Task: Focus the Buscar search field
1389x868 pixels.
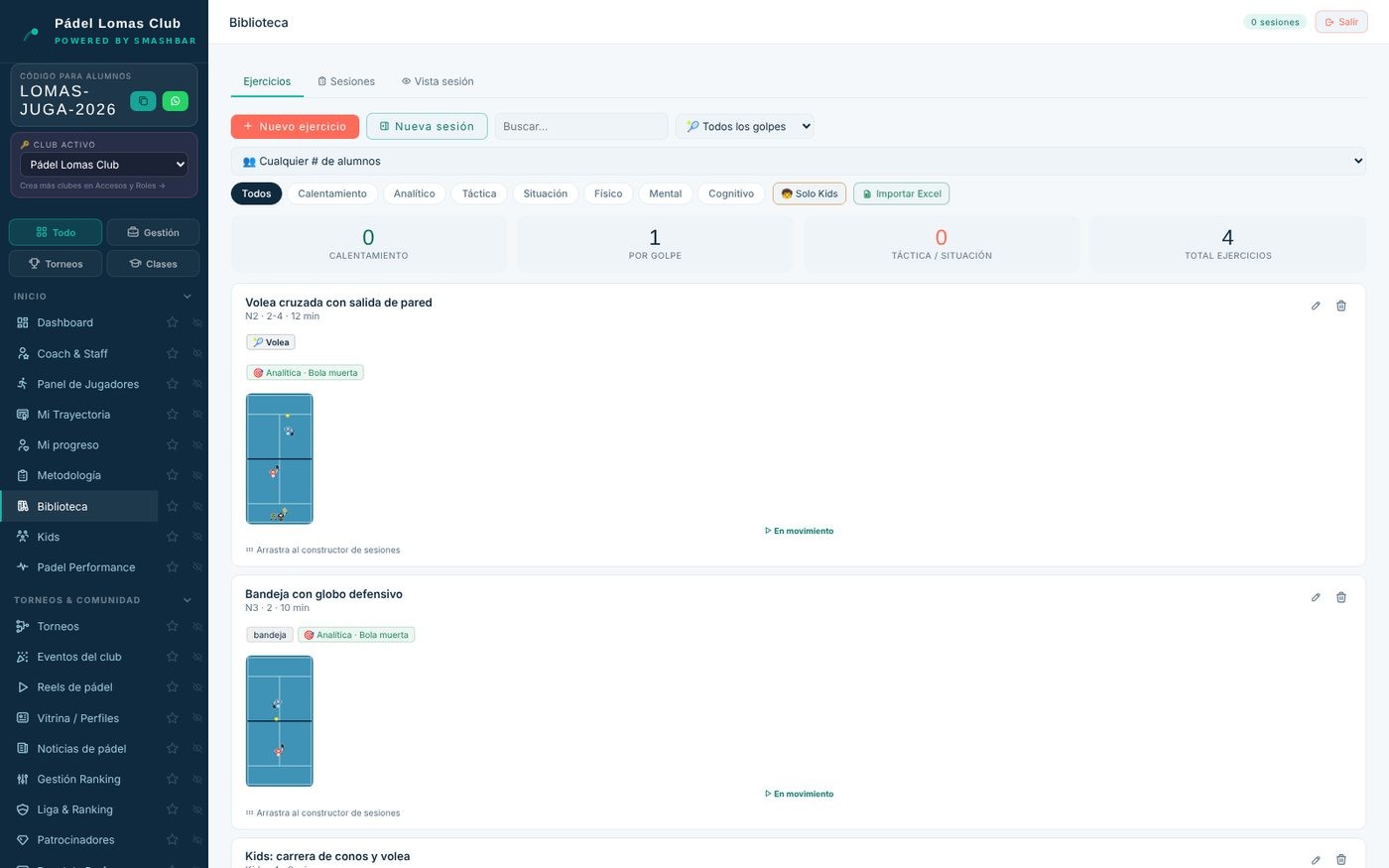Action: point(581,126)
